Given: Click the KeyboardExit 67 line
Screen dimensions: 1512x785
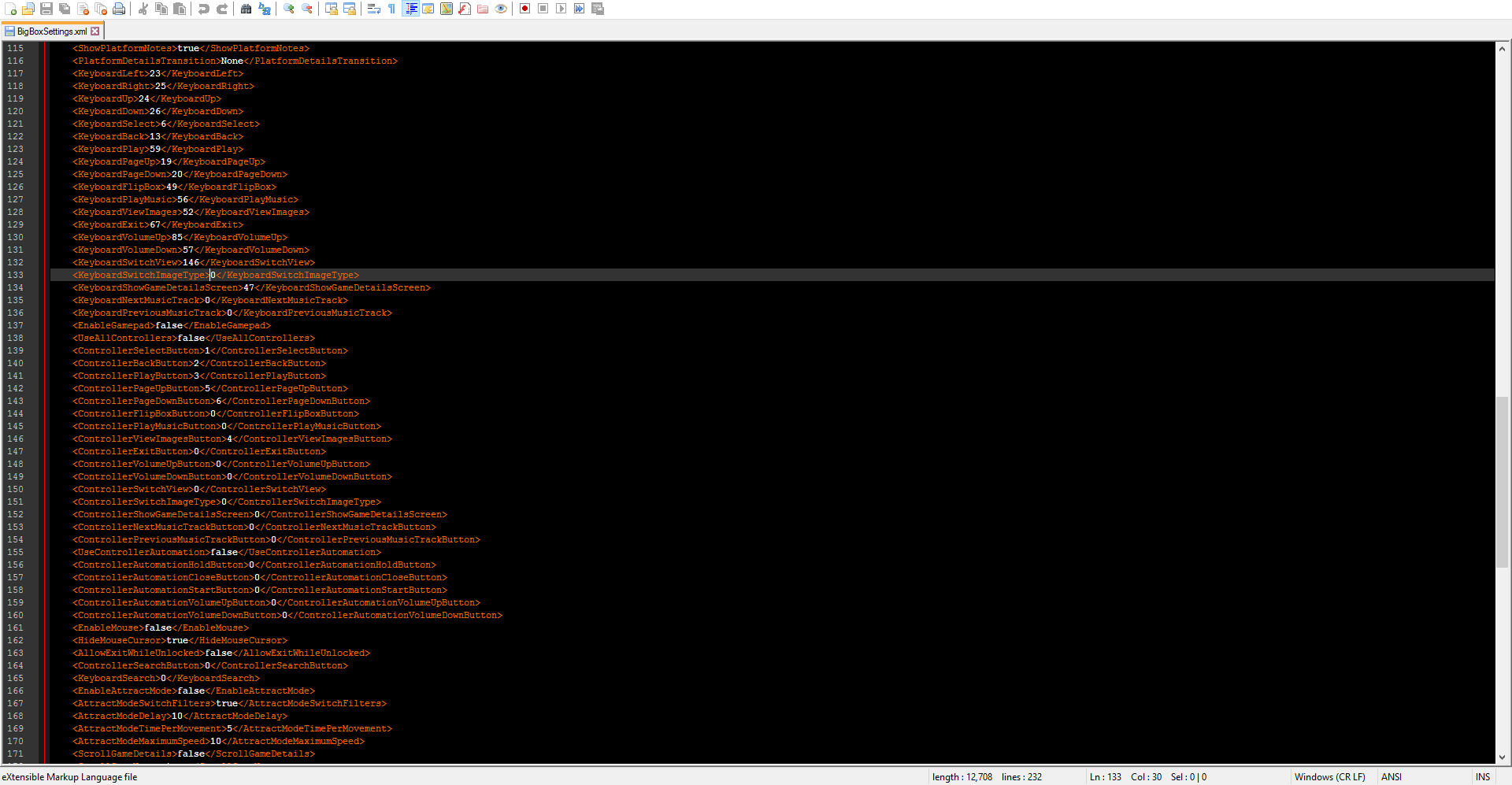Looking at the screenshot, I should [x=158, y=224].
